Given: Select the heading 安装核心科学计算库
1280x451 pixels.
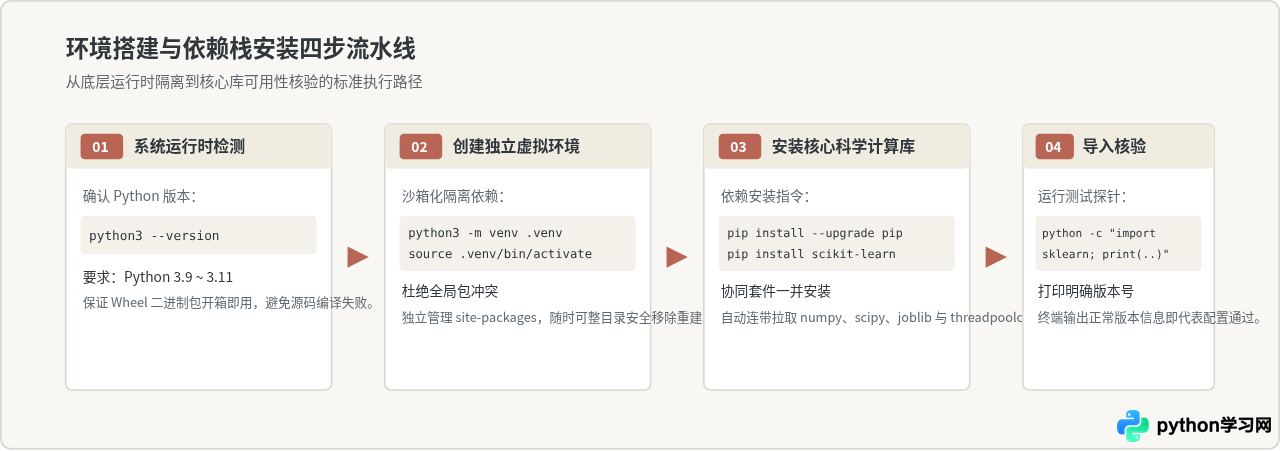Looking at the screenshot, I should pyautogui.click(x=843, y=147).
